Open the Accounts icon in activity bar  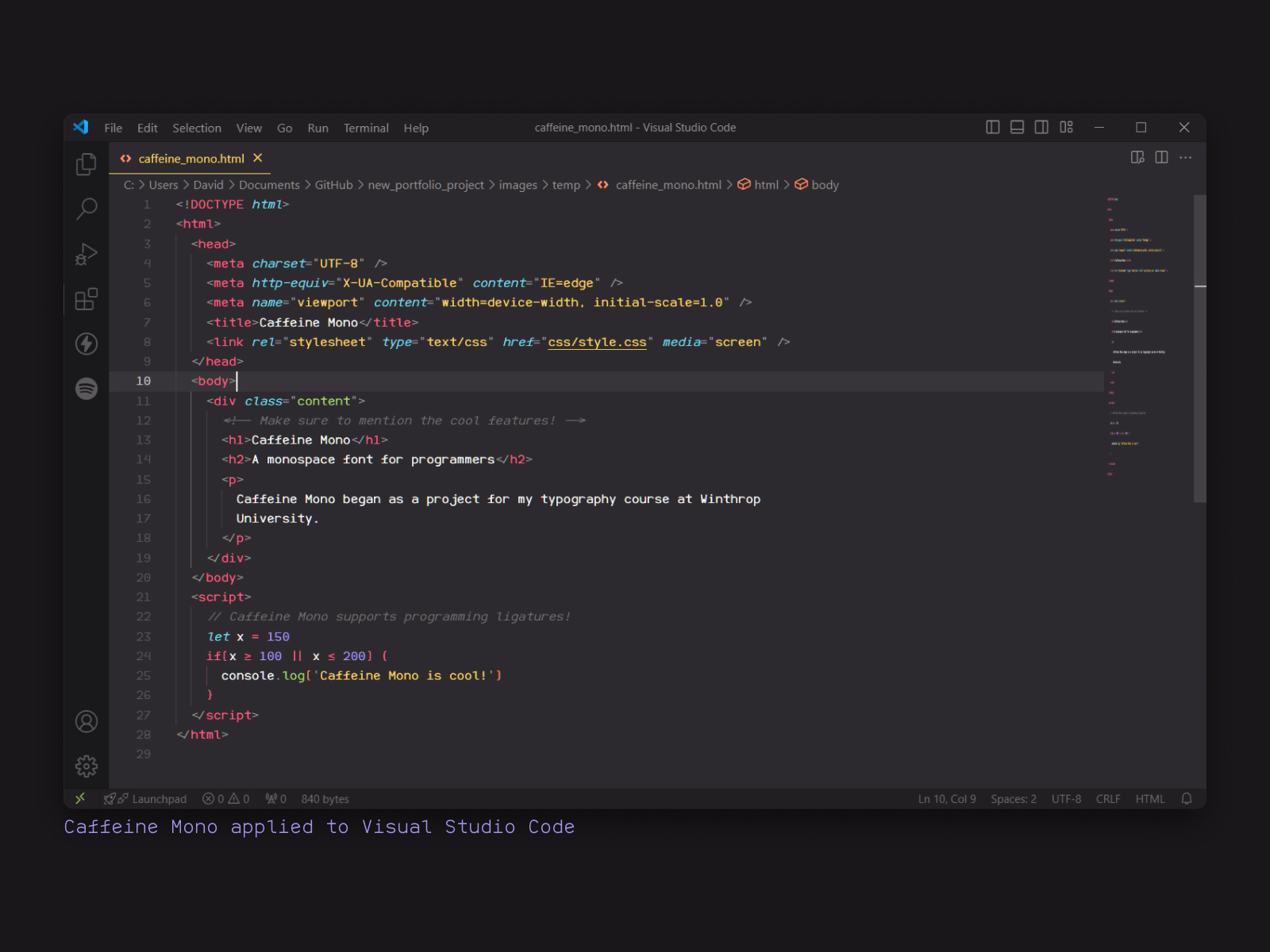(86, 721)
